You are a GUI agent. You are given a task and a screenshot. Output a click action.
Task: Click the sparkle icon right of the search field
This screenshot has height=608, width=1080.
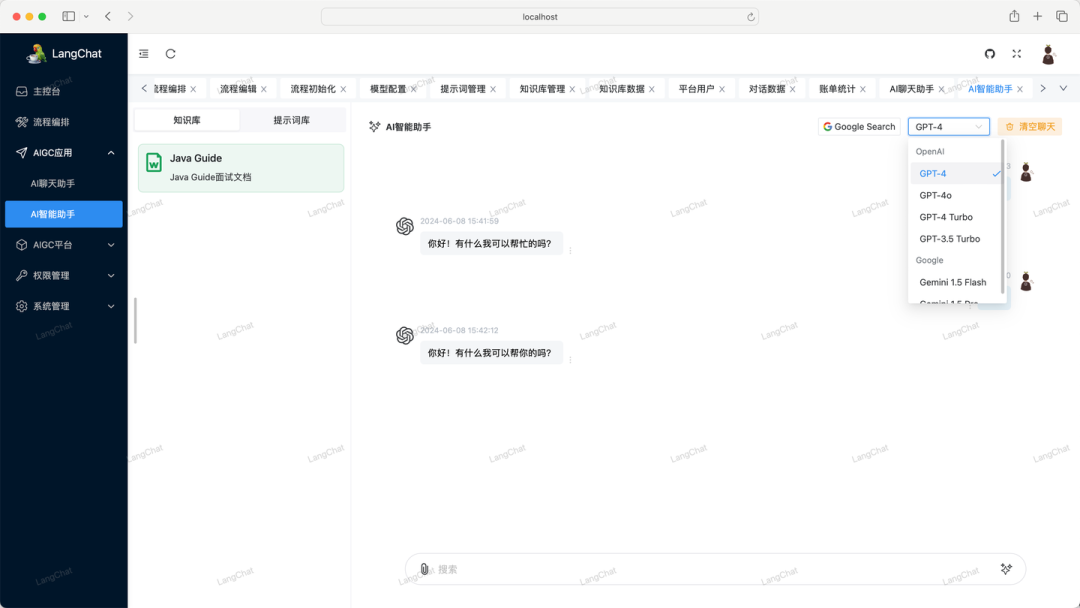tap(1006, 568)
